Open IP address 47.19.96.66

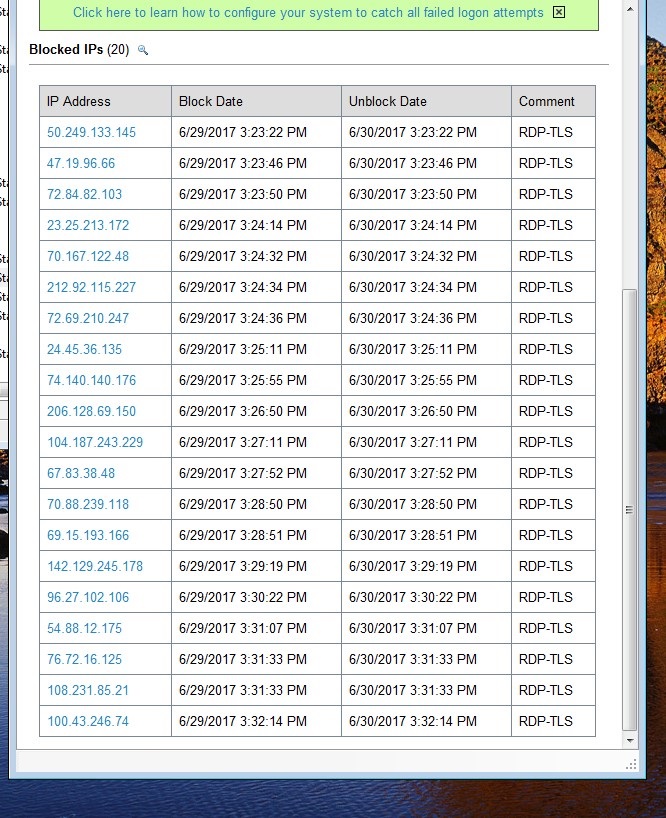click(x=81, y=163)
